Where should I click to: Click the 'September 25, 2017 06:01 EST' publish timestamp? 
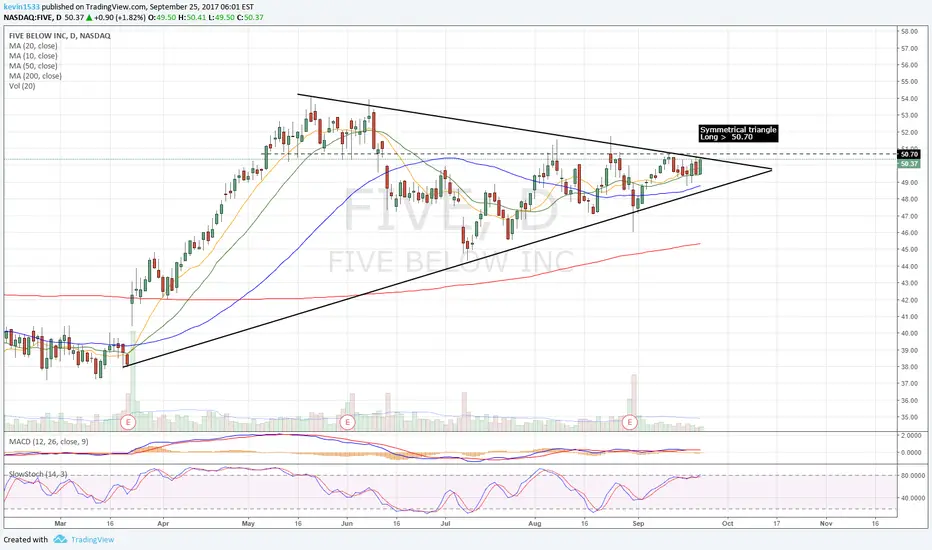click(202, 7)
